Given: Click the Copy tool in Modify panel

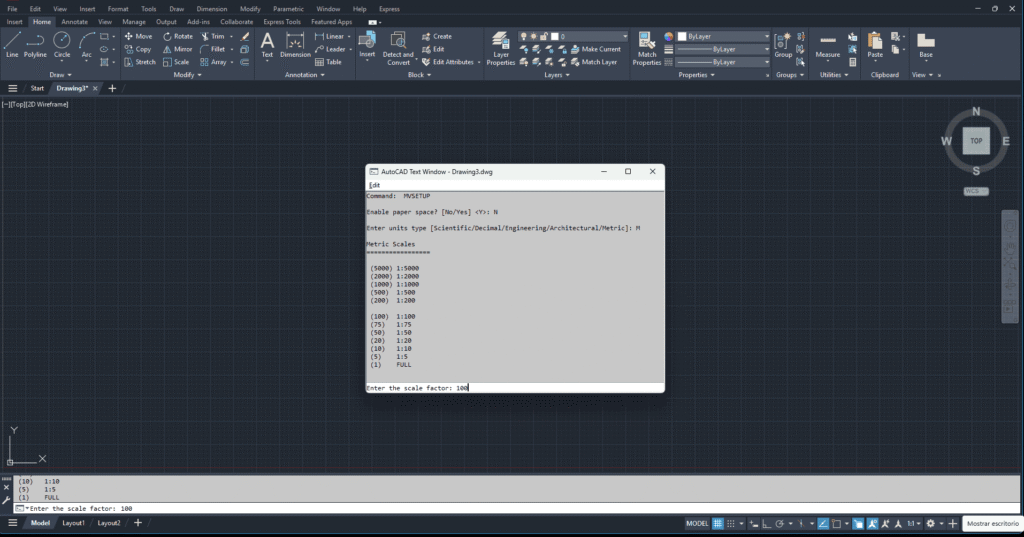Looking at the screenshot, I should pos(138,49).
